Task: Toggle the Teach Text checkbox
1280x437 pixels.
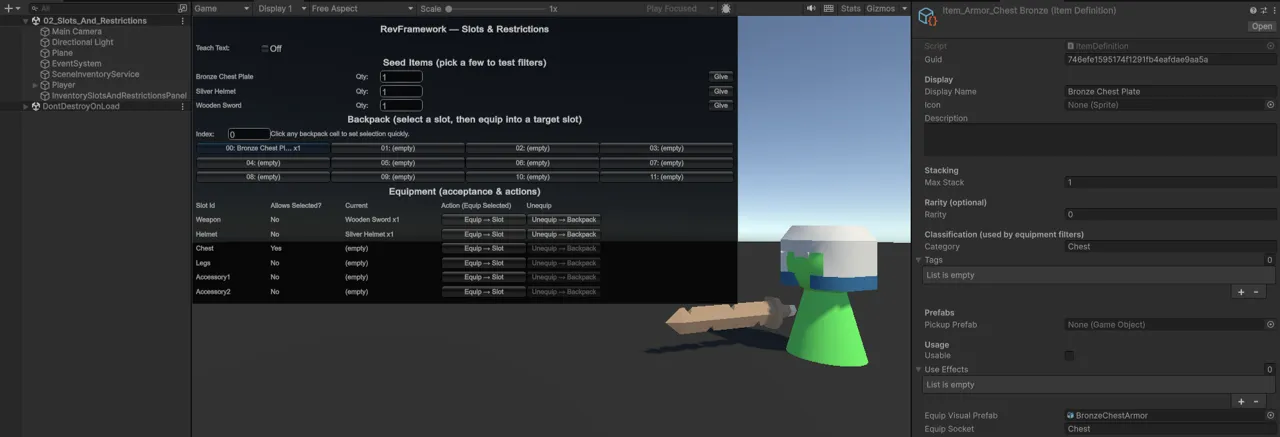Action: 265,48
